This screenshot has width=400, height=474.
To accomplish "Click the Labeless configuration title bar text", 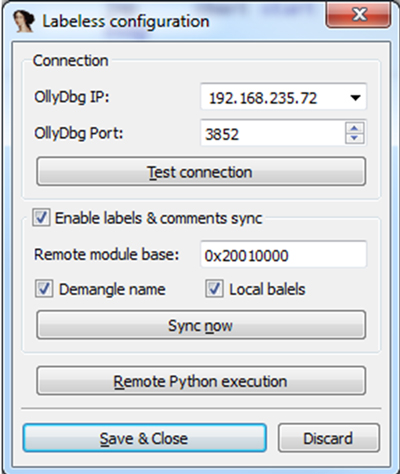I will [126, 22].
